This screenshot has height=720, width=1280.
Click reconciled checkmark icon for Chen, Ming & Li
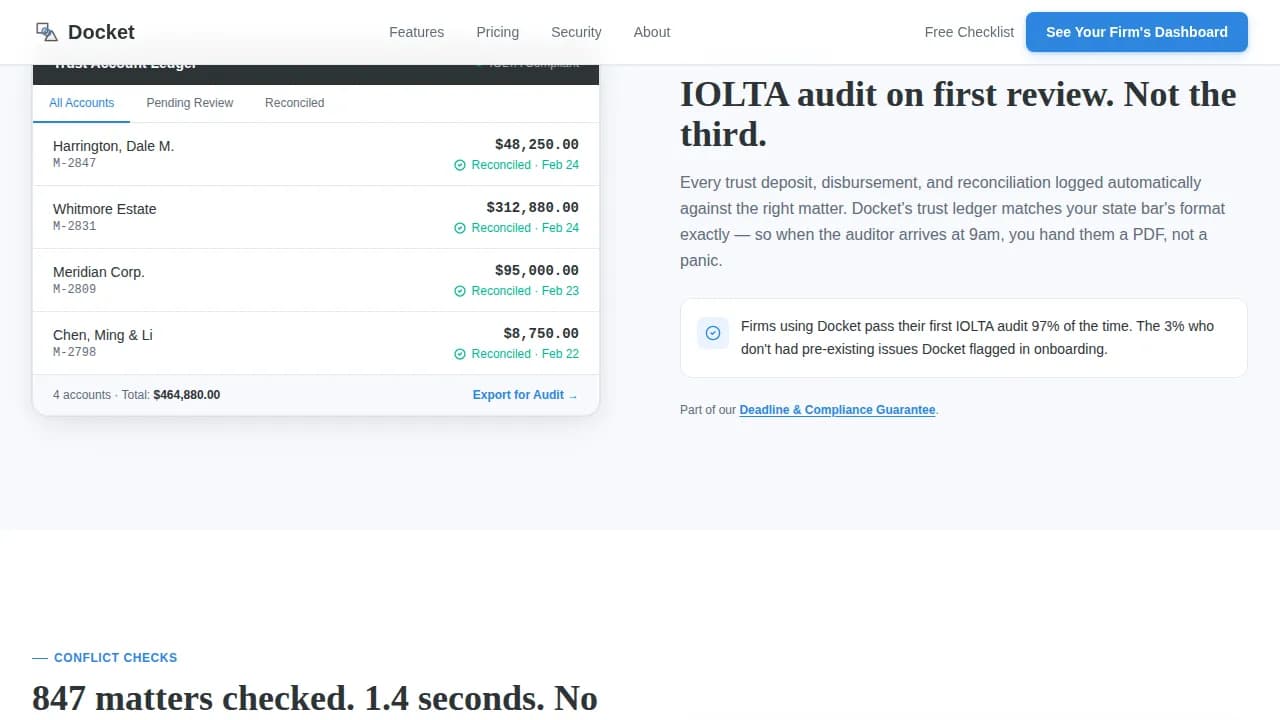pyautogui.click(x=460, y=354)
